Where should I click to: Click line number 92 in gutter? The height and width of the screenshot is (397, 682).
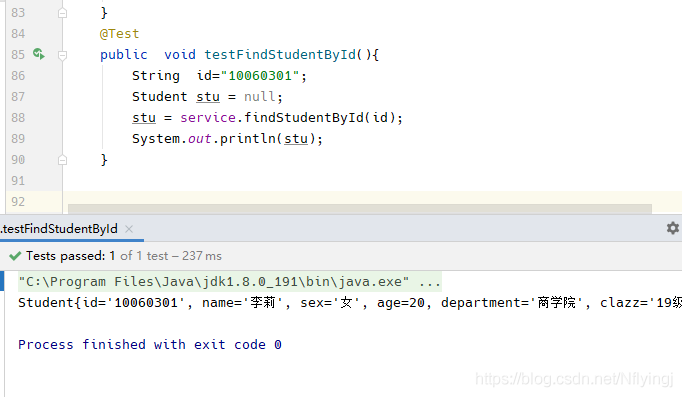pyautogui.click(x=18, y=202)
